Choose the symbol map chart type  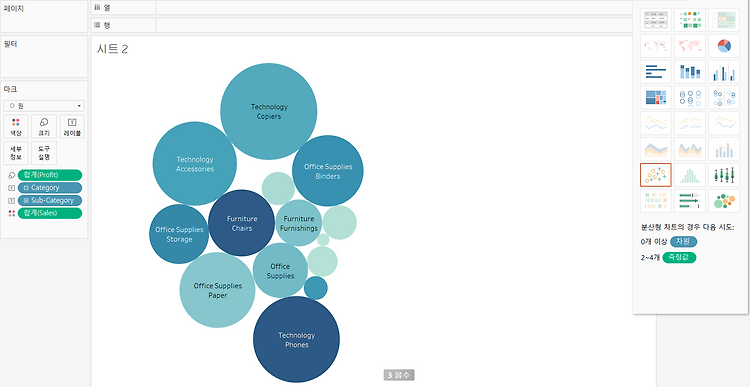(656, 45)
